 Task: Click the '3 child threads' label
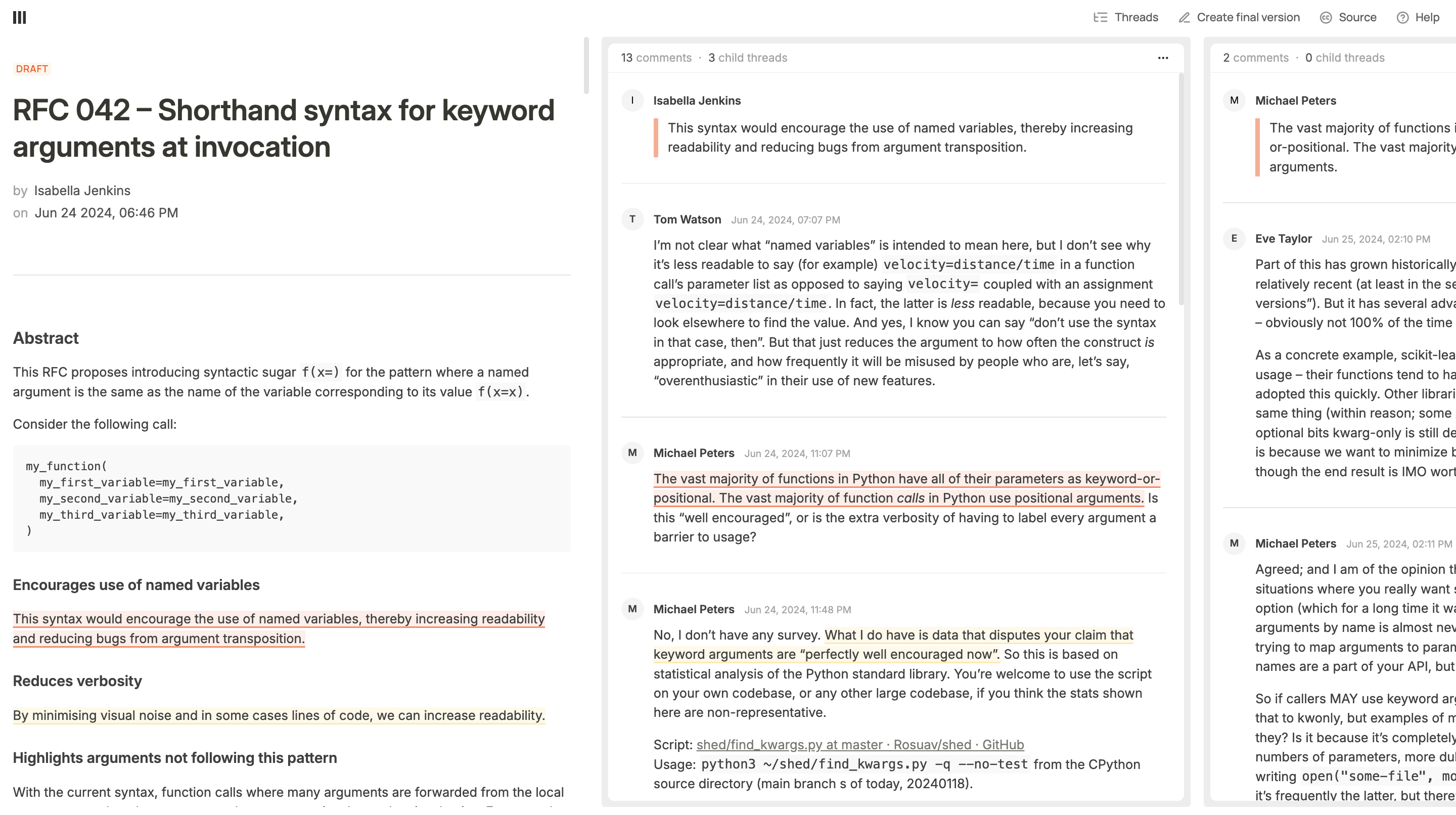coord(747,58)
